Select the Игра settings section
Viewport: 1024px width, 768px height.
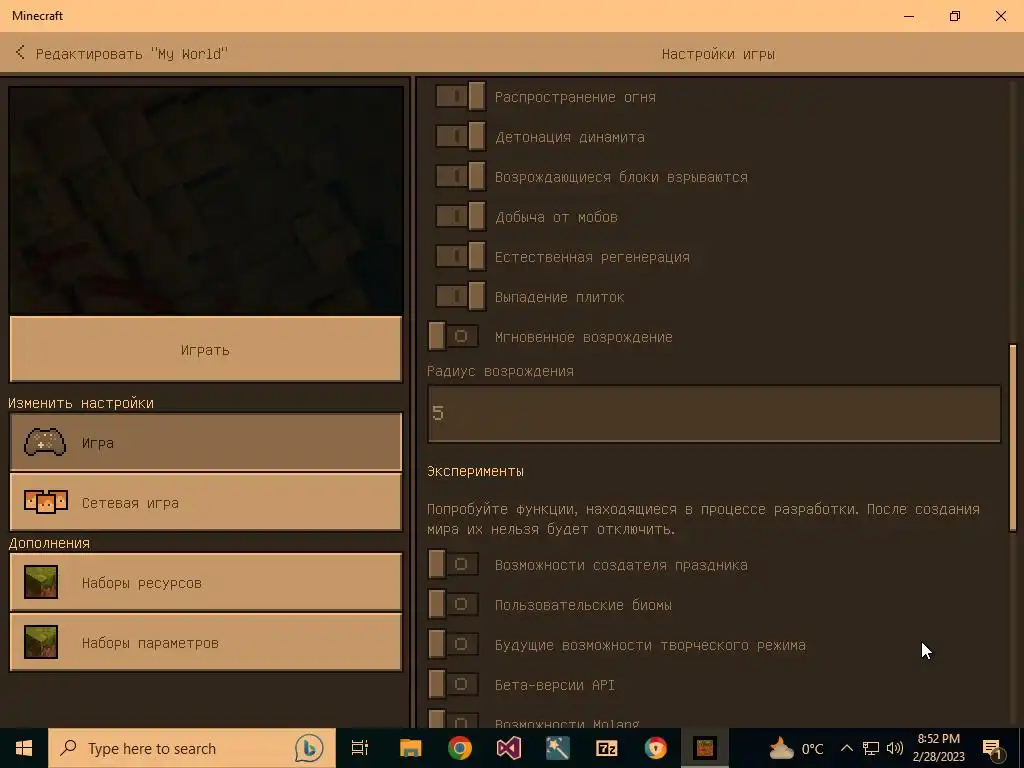[x=206, y=442]
